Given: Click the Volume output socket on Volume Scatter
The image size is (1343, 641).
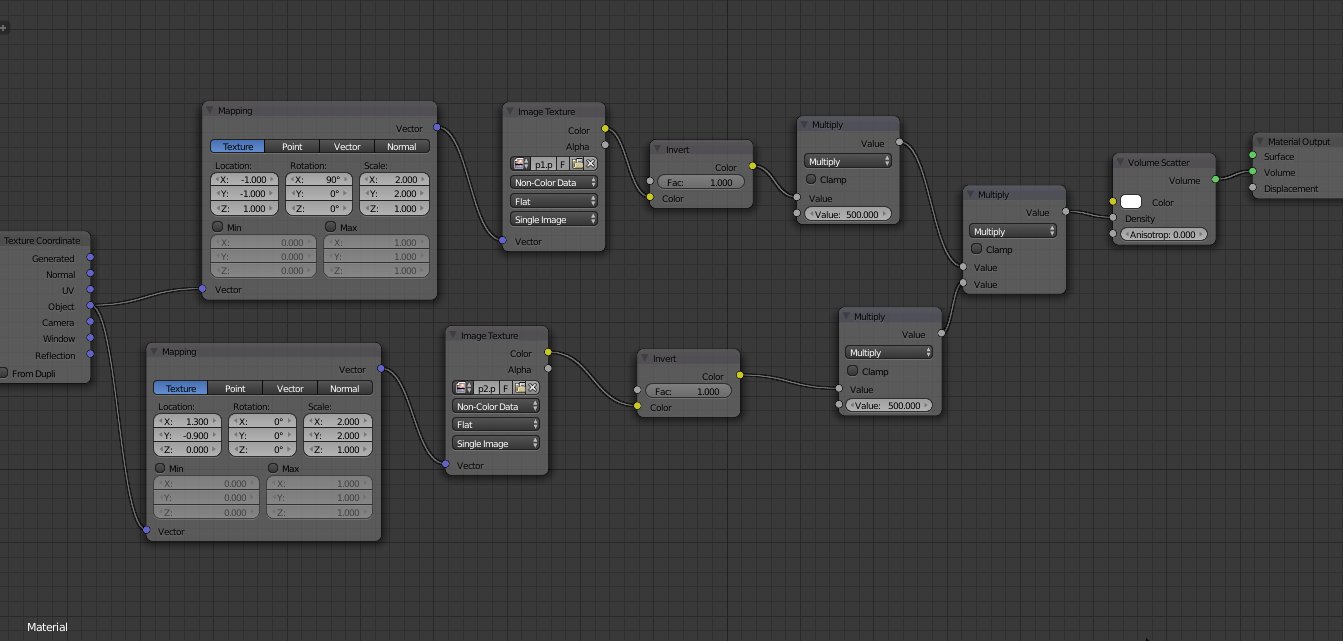Looking at the screenshot, I should coord(1216,180).
